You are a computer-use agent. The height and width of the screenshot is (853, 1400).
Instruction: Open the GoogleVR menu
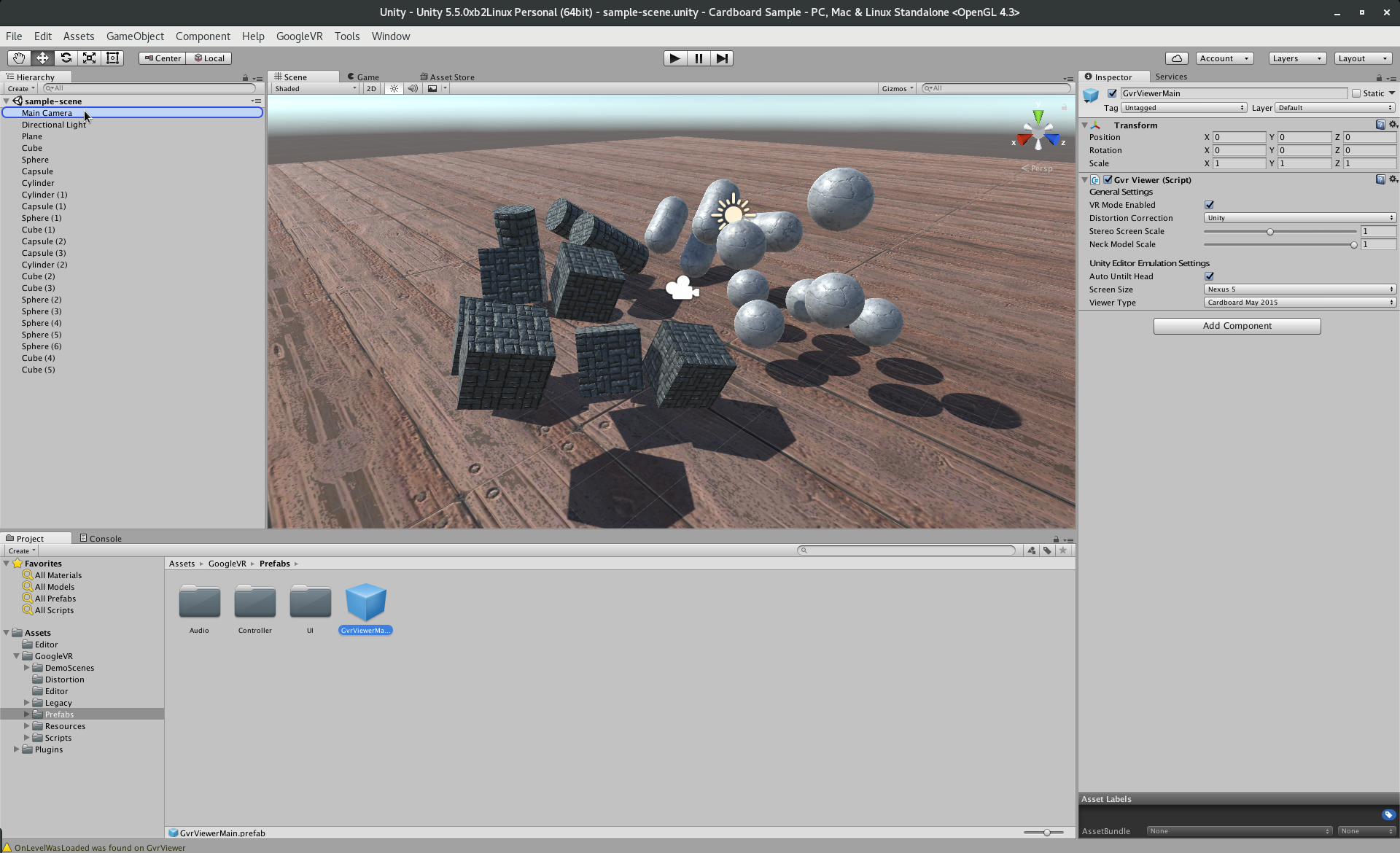tap(299, 36)
